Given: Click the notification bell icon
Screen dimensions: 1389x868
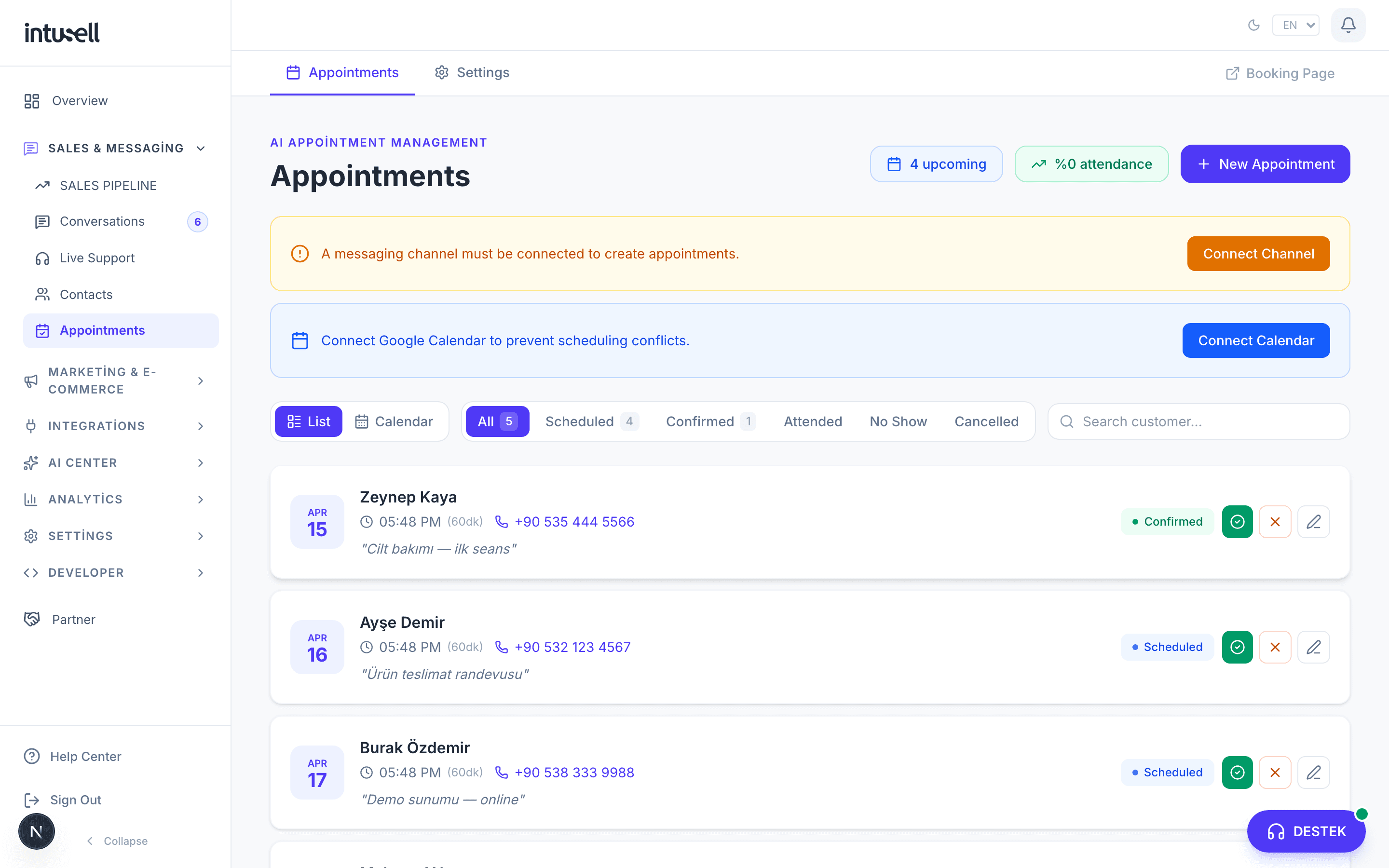Looking at the screenshot, I should pos(1348,25).
